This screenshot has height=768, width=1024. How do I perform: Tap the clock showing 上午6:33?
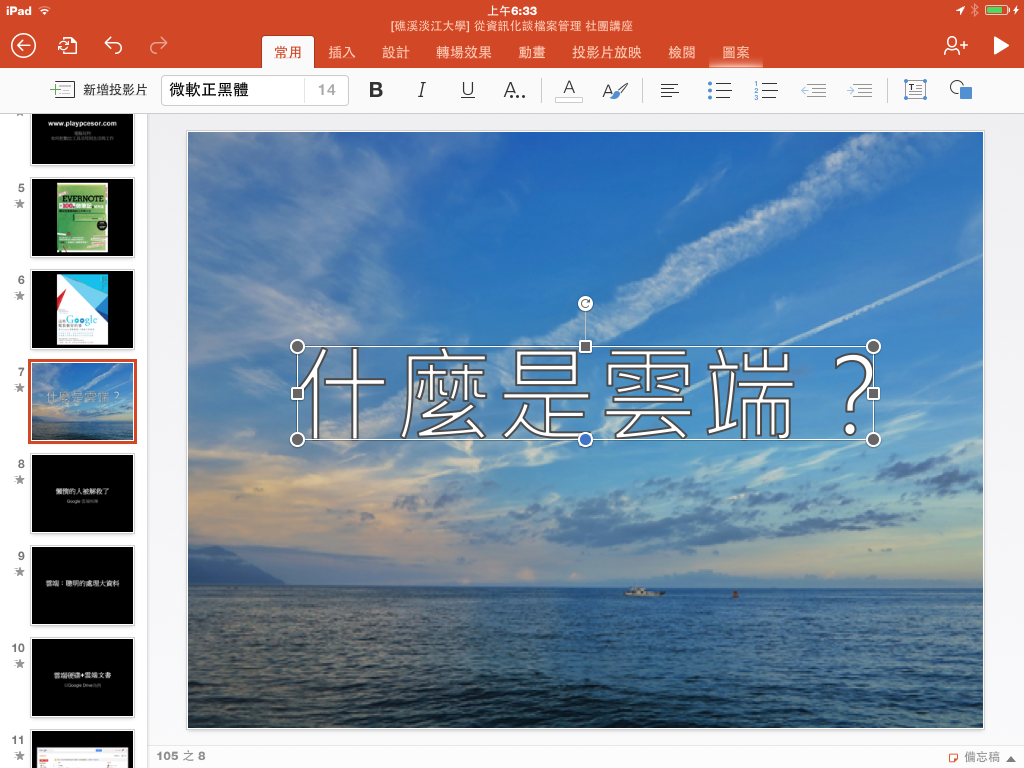[x=512, y=10]
